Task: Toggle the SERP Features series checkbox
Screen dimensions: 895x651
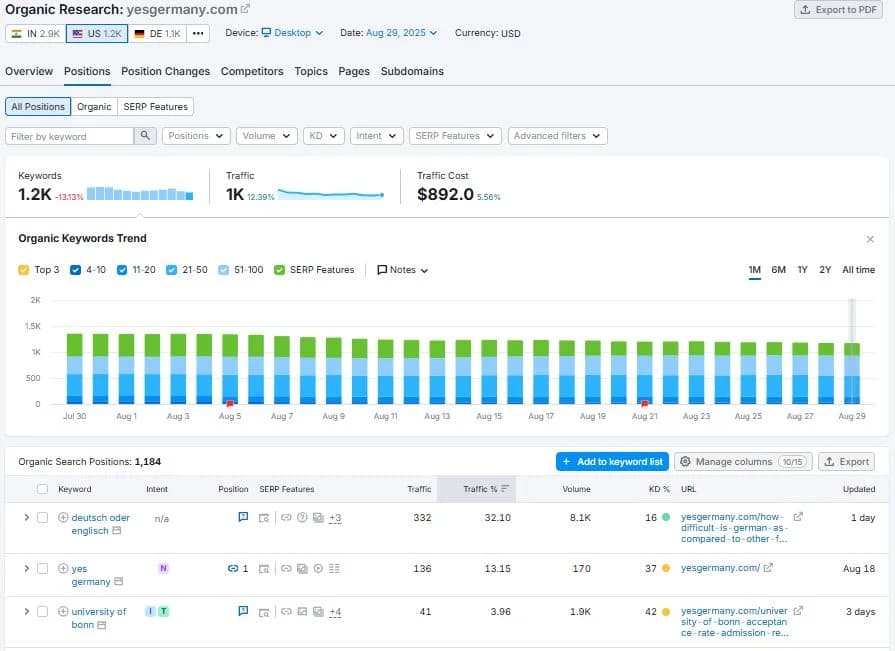Action: 279,270
